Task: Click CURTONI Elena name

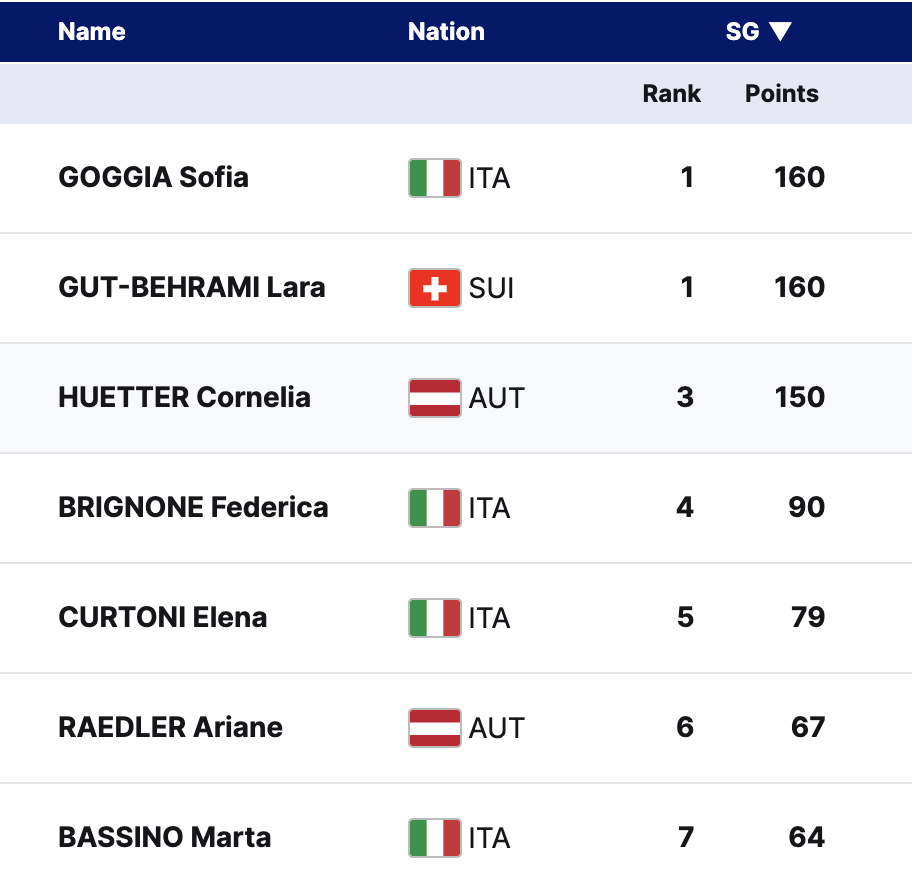Action: pos(162,618)
